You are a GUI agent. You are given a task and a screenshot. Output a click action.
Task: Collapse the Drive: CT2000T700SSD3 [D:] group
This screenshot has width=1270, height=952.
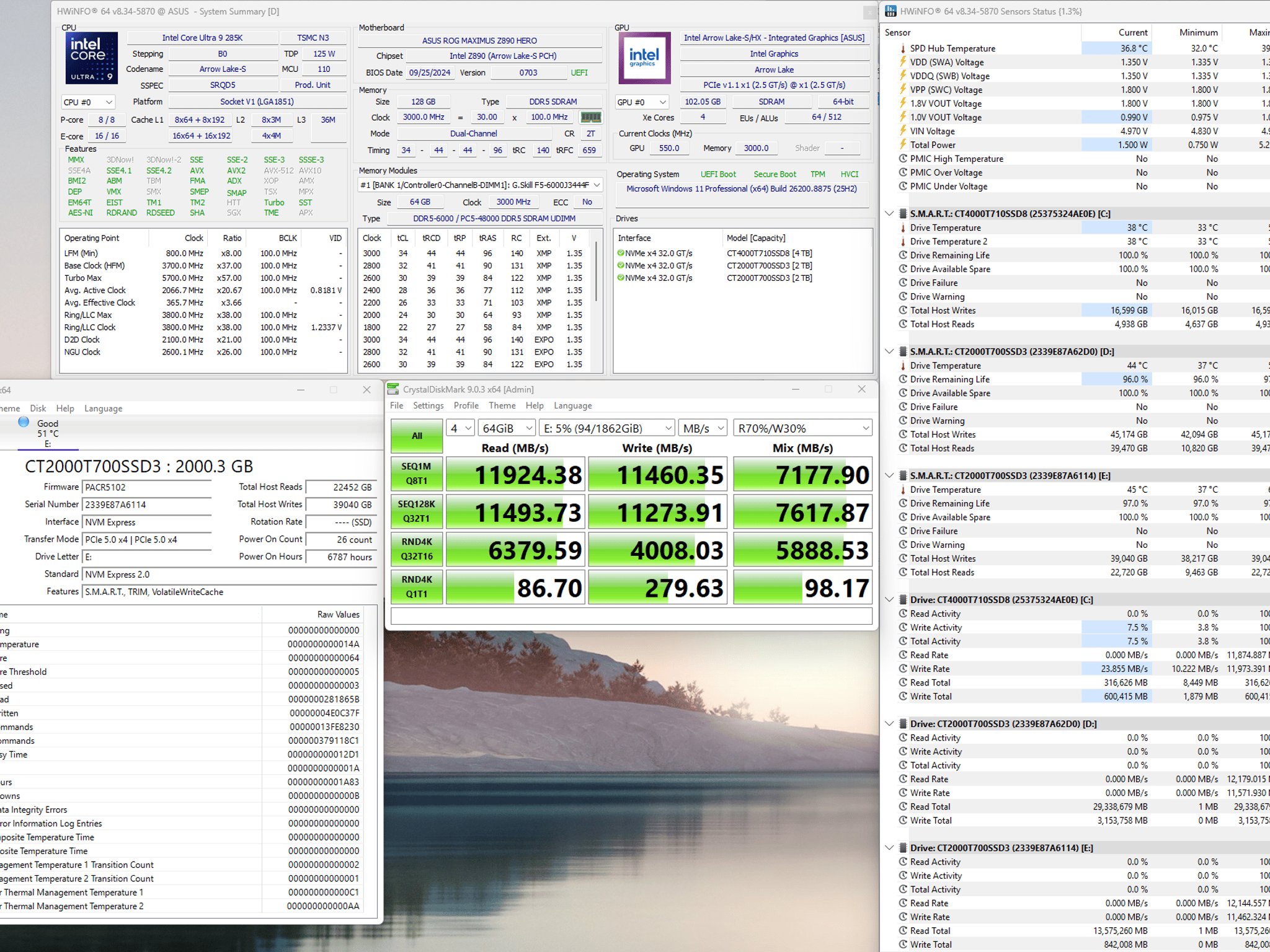(x=889, y=724)
